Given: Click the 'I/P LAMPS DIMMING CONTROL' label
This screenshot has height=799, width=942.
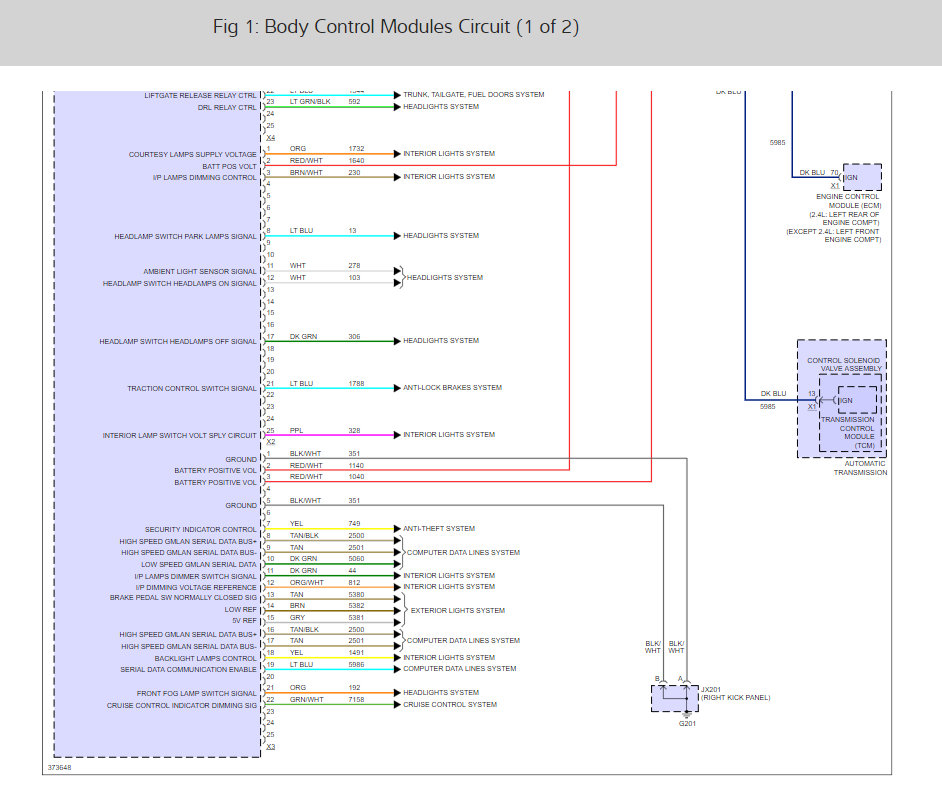Looking at the screenshot, I should pyautogui.click(x=204, y=178).
